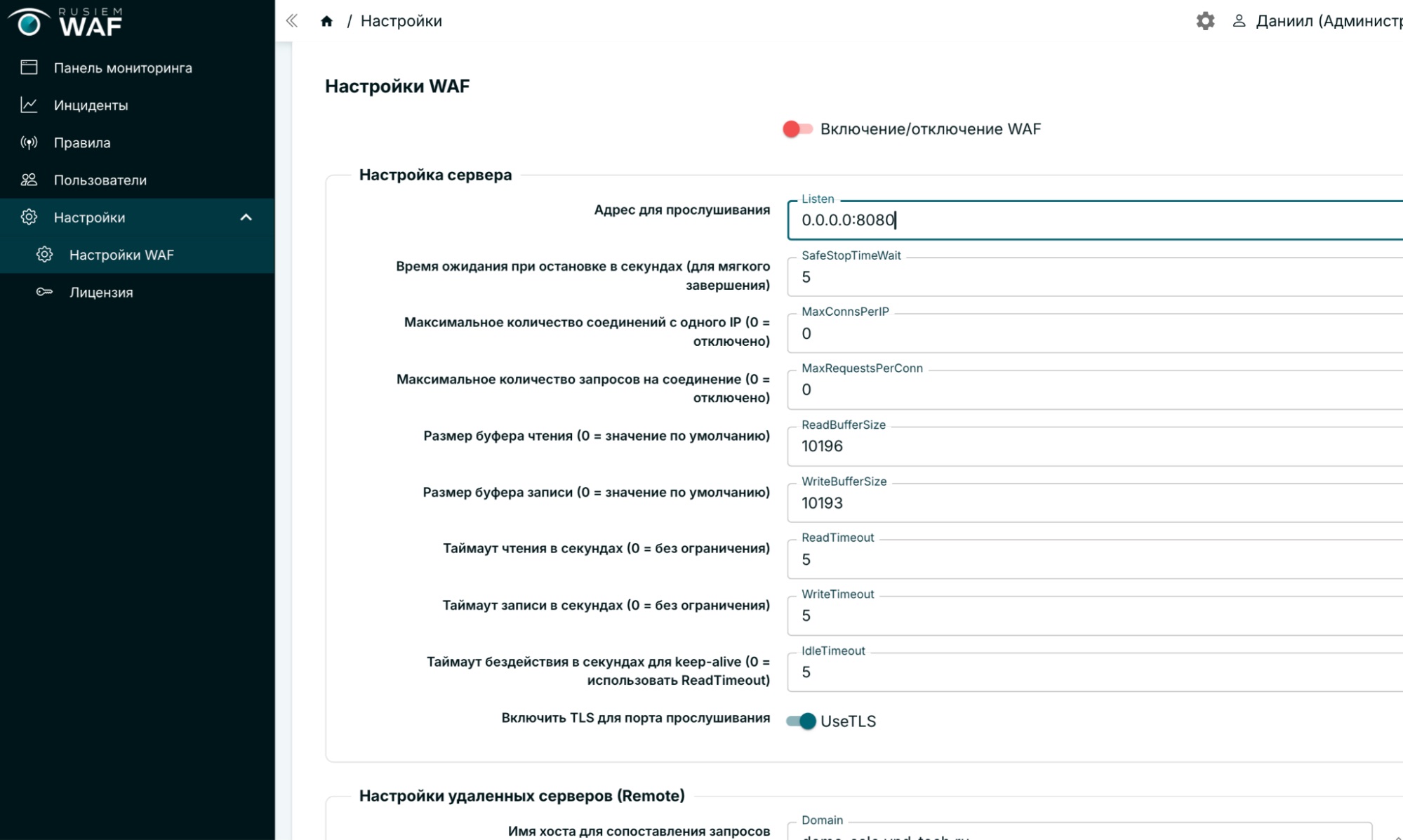Viewport: 1403px width, 840px height.
Task: Collapse the Настройки submenu chevron
Action: point(246,218)
